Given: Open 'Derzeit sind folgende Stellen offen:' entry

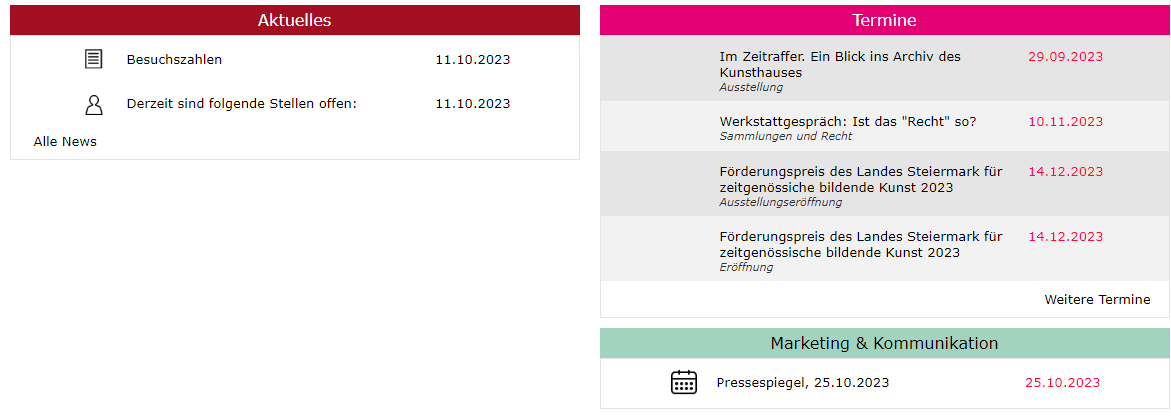Looking at the screenshot, I should [242, 104].
